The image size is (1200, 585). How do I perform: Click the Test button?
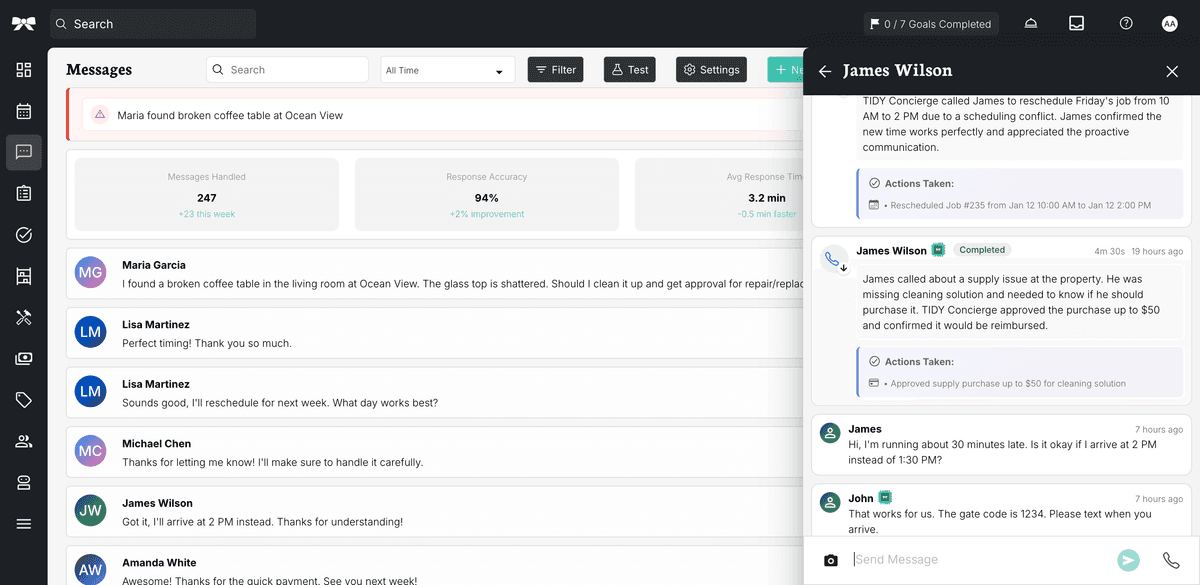[630, 70]
